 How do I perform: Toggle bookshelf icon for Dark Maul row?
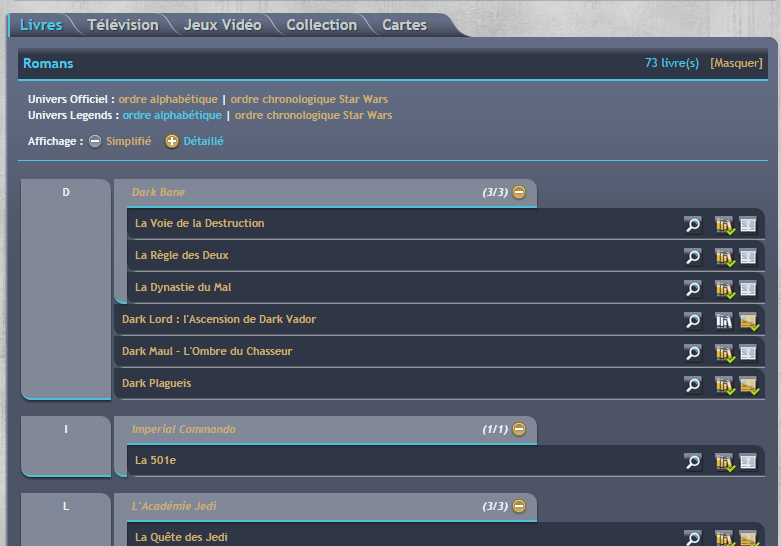pyautogui.click(x=724, y=352)
